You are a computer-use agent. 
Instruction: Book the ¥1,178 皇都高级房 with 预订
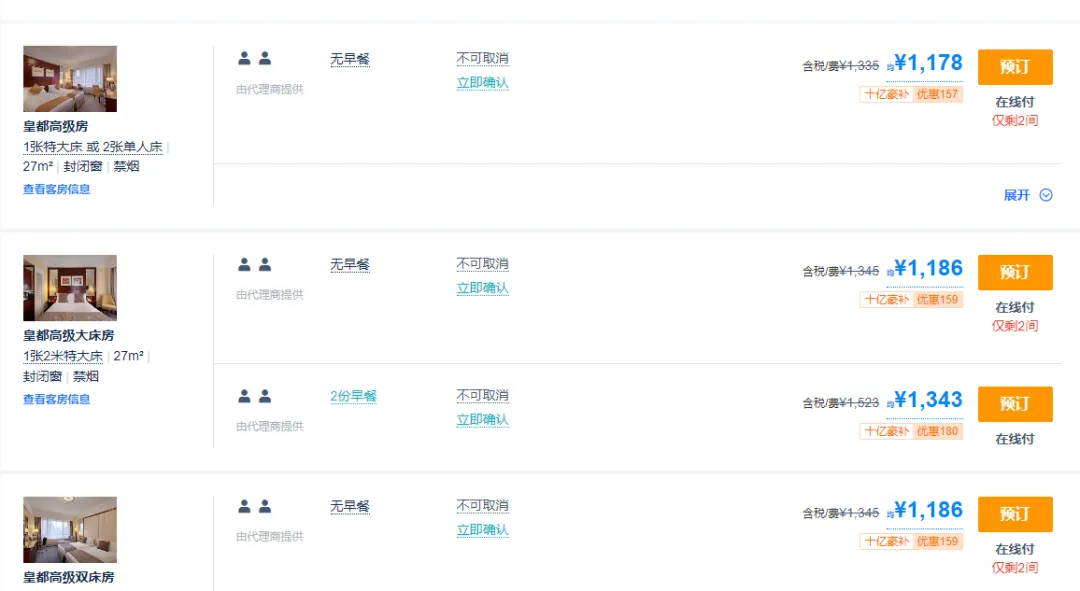point(1014,67)
